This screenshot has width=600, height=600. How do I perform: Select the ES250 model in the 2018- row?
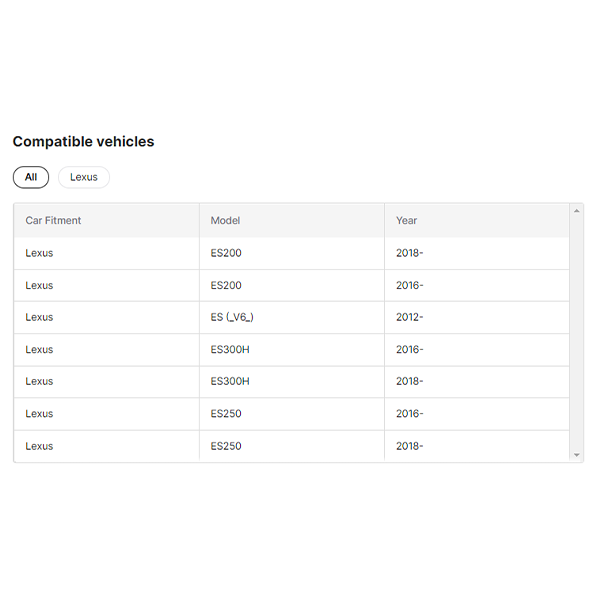[226, 446]
